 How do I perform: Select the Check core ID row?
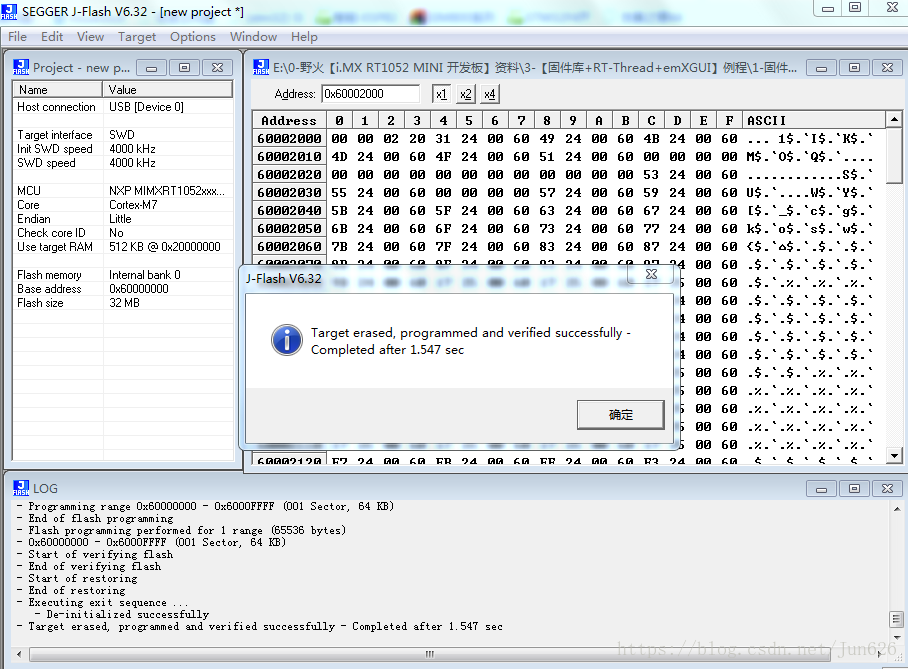coord(123,233)
